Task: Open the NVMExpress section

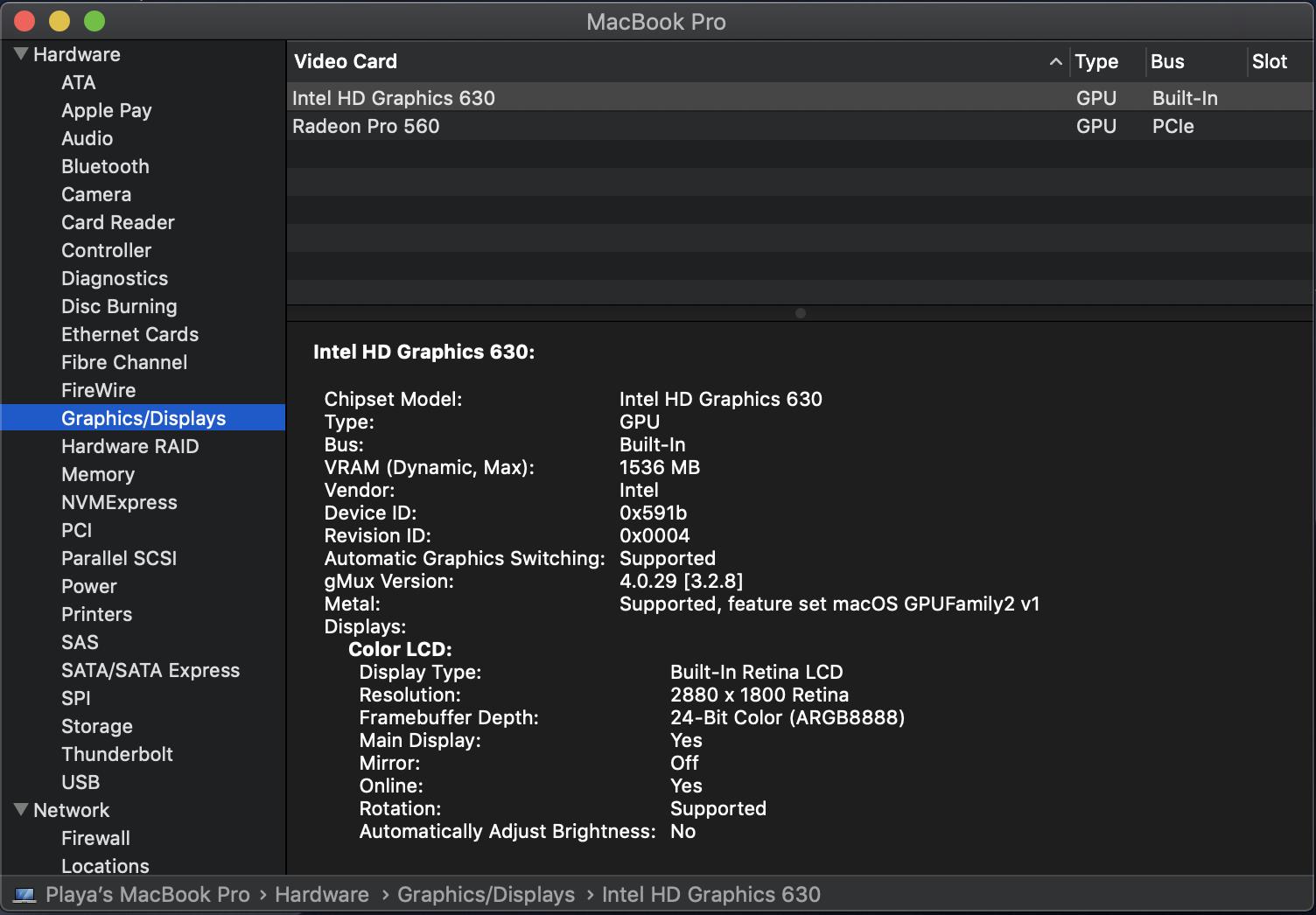Action: point(119,502)
